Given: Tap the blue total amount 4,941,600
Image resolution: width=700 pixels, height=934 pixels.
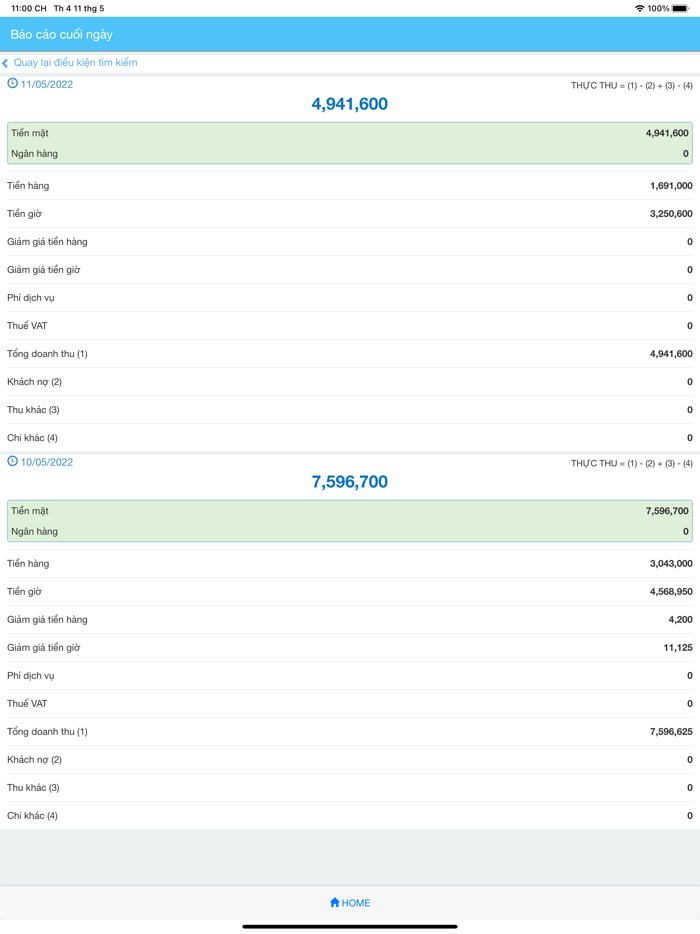Looking at the screenshot, I should pyautogui.click(x=350, y=103).
